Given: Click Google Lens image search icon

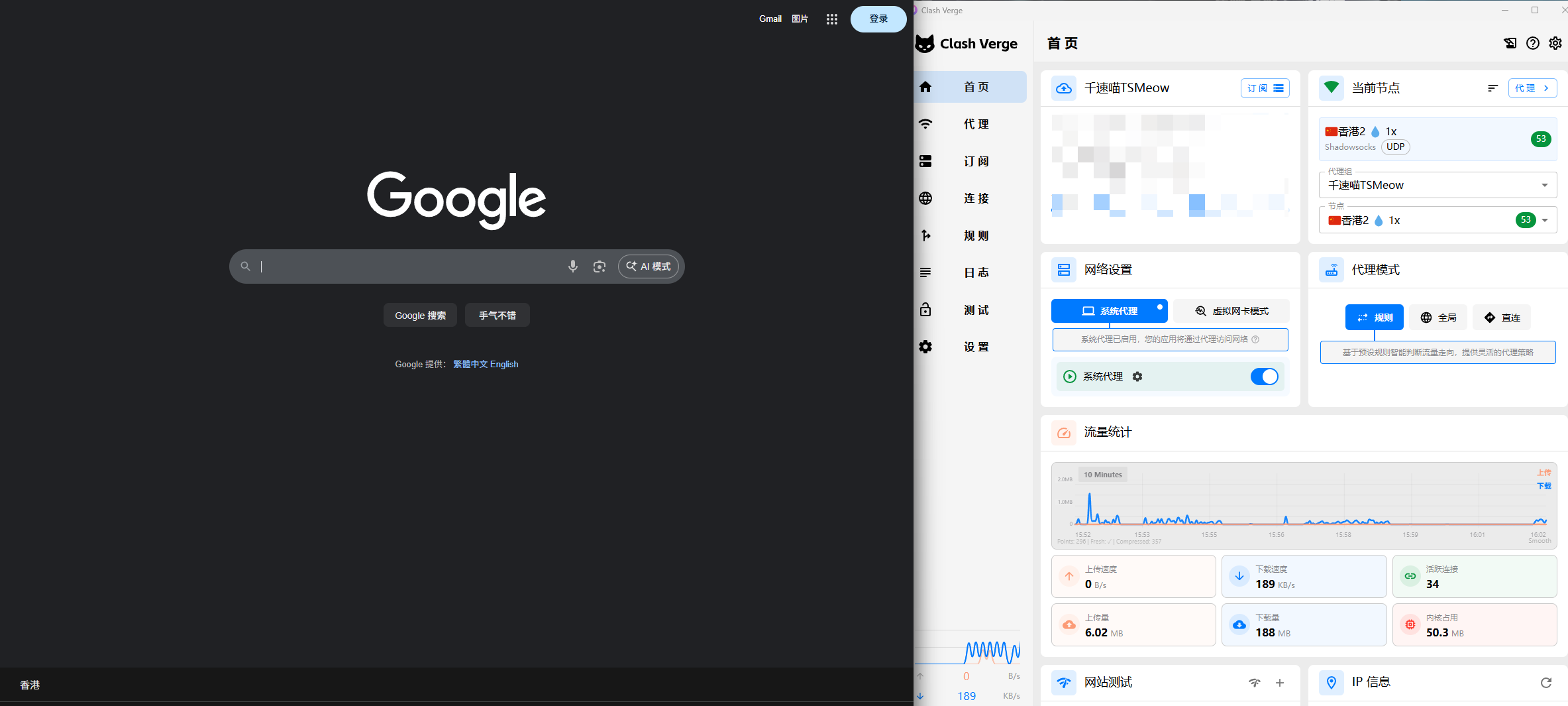Looking at the screenshot, I should pyautogui.click(x=600, y=266).
